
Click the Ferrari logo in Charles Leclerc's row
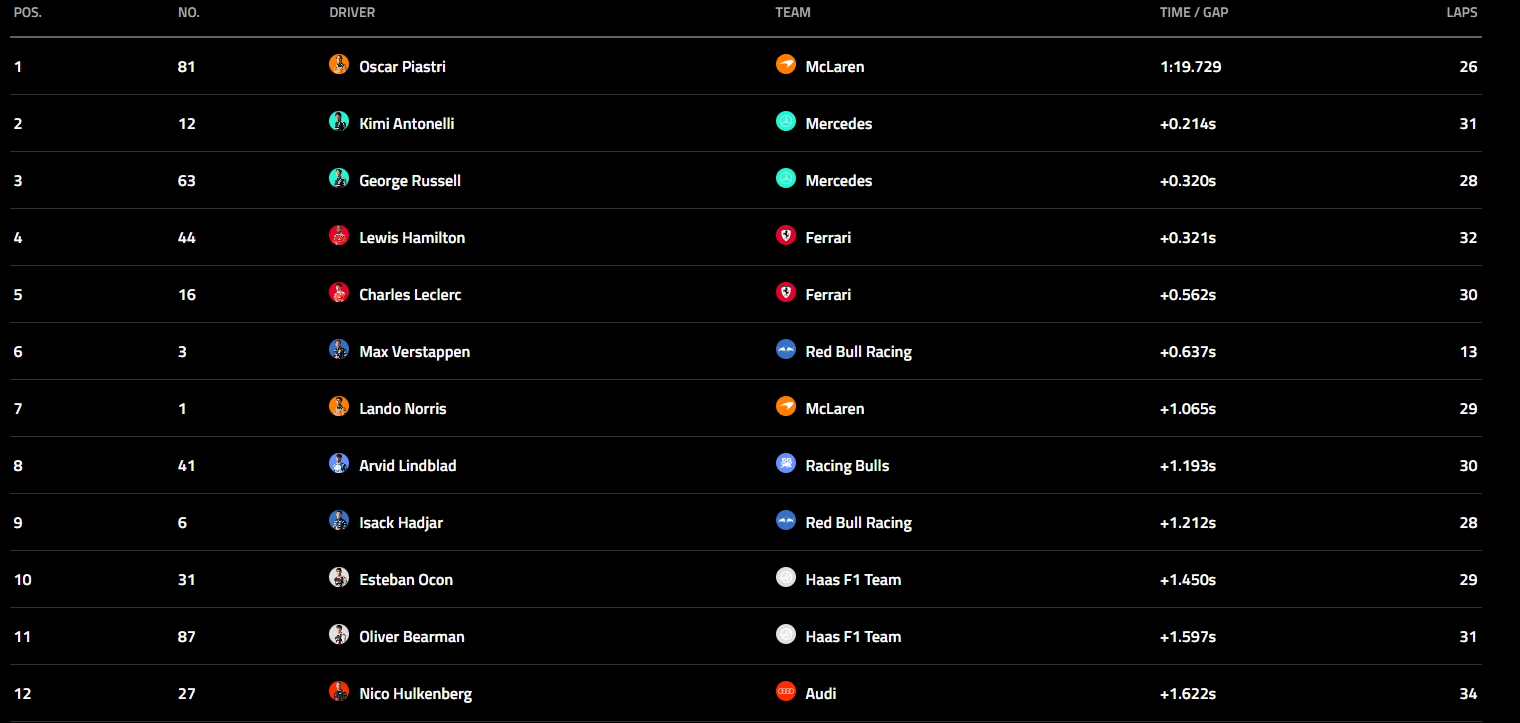click(x=786, y=293)
